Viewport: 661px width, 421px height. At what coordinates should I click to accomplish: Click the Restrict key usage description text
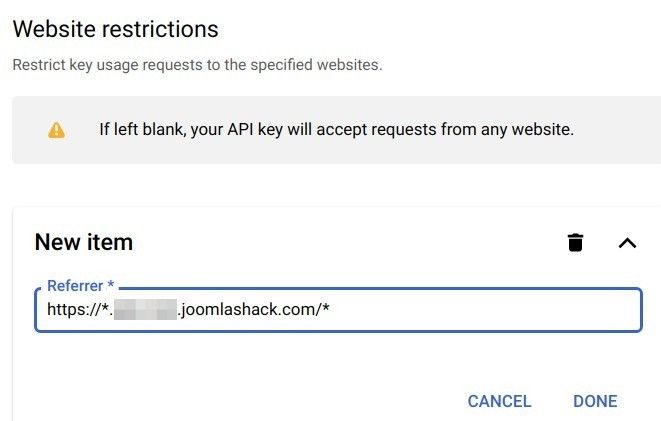coord(197,65)
